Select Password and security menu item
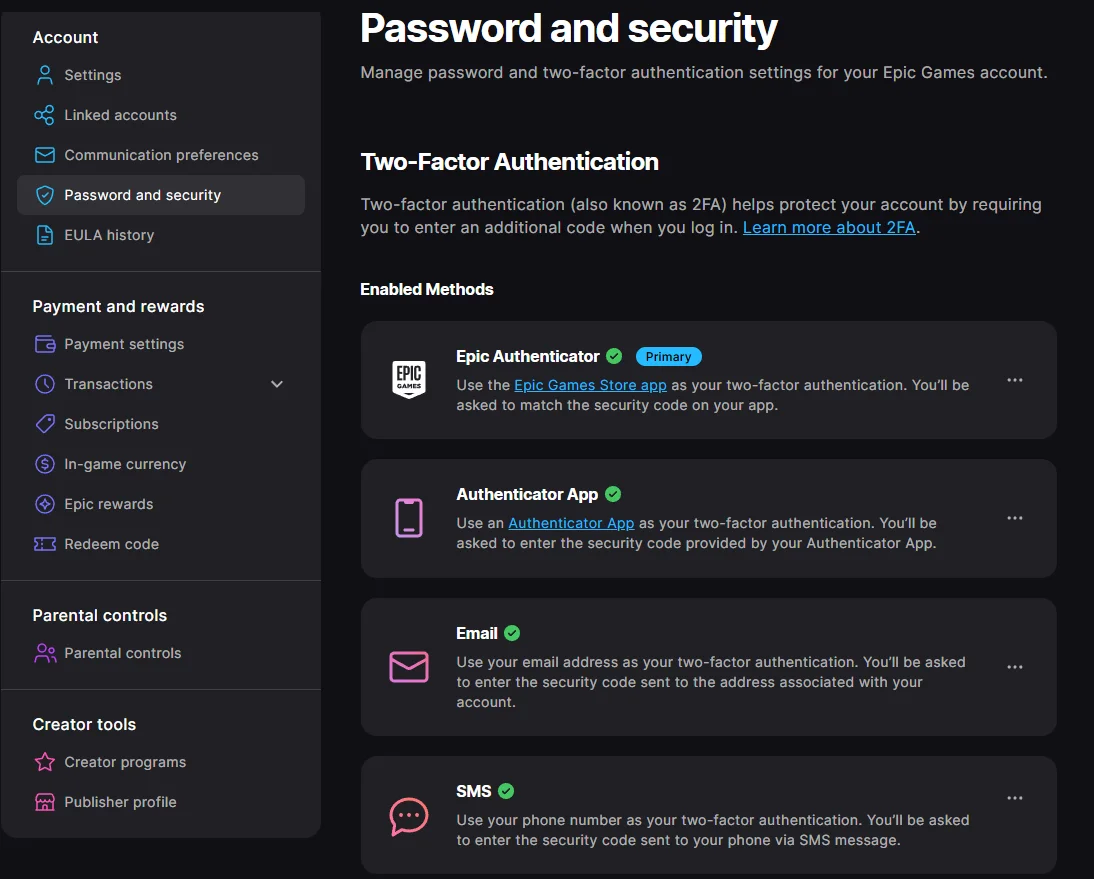The width and height of the screenshot is (1094, 879). click(160, 195)
